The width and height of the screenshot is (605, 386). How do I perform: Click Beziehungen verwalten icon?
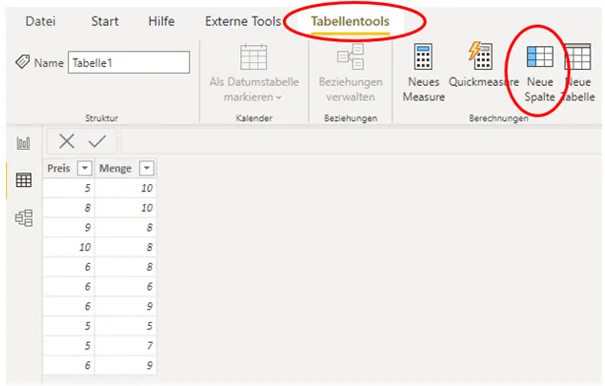click(x=350, y=57)
